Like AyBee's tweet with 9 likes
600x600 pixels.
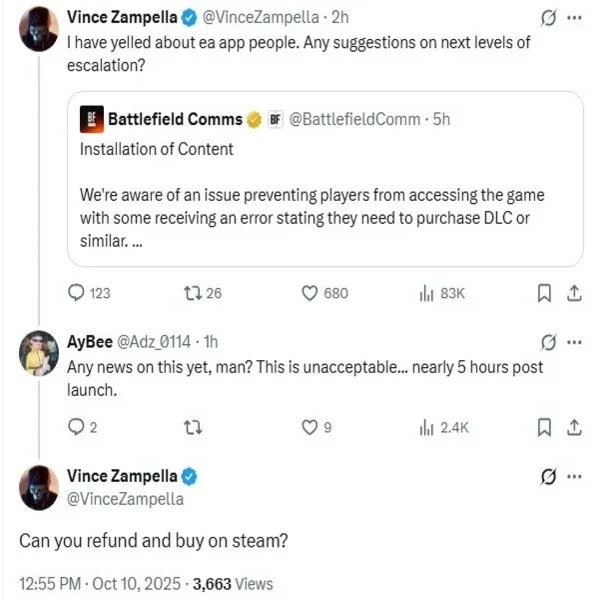310,428
